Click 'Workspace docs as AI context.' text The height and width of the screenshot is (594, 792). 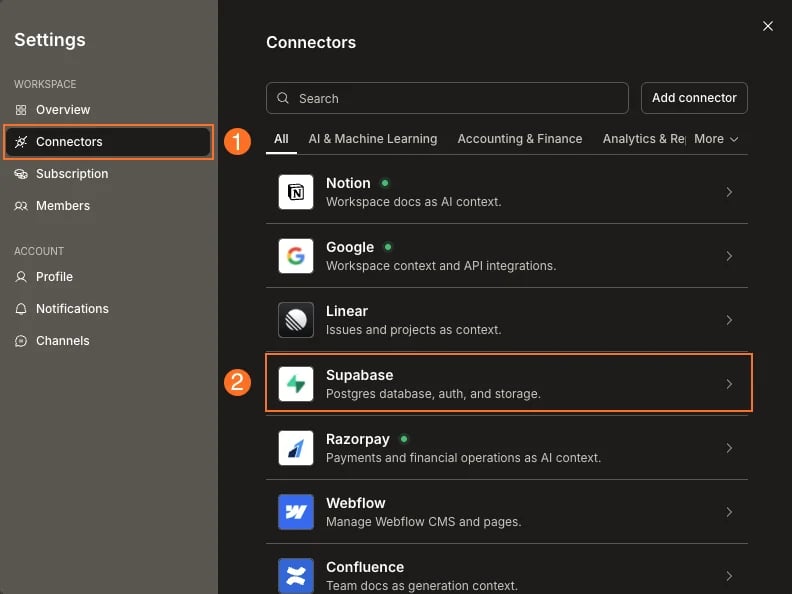tap(414, 202)
